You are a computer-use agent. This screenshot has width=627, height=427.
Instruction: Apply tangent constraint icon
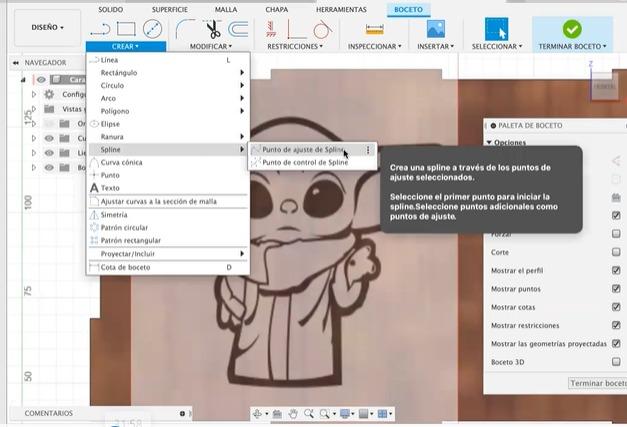click(322, 29)
